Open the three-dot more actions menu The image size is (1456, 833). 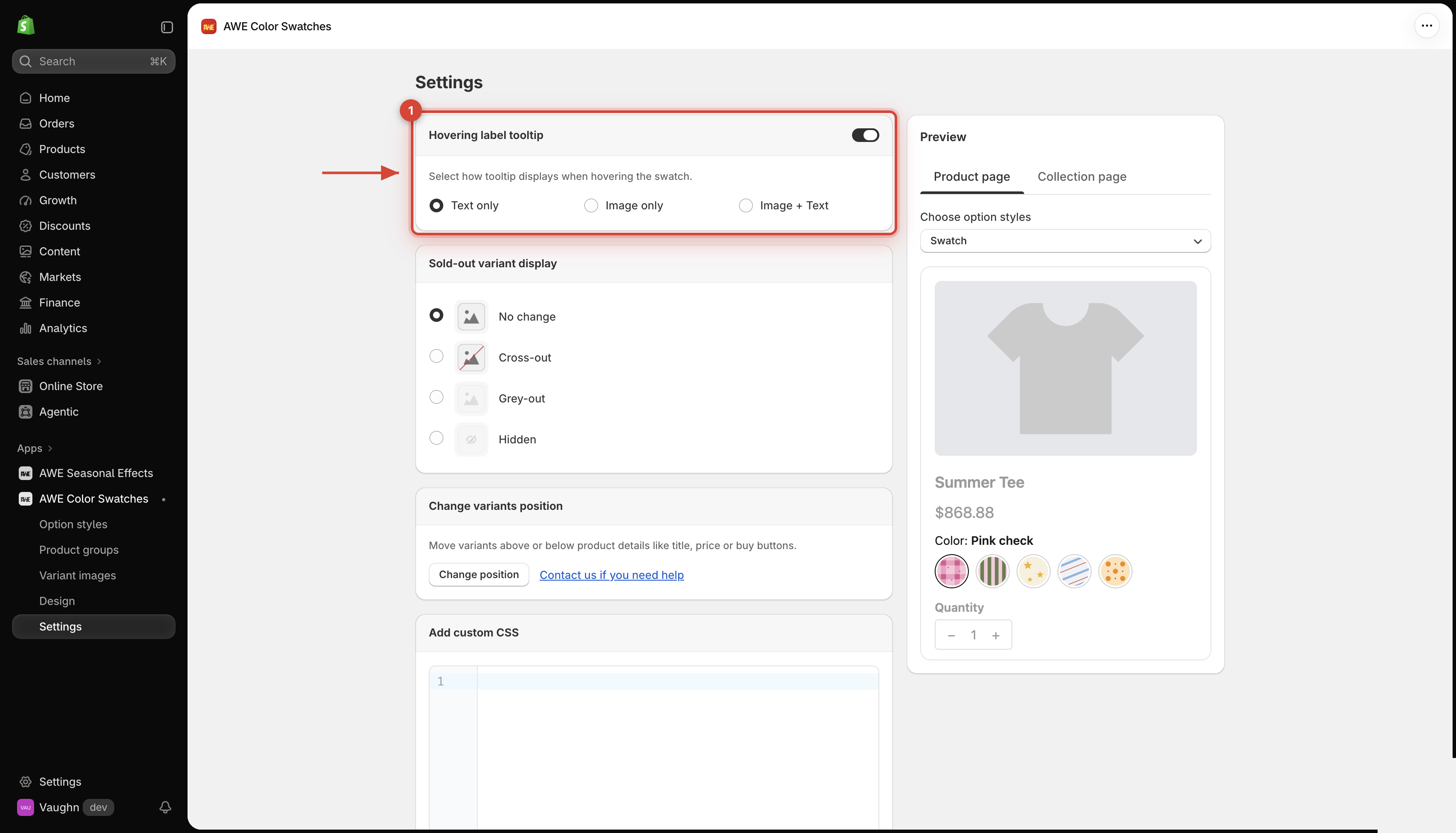click(x=1427, y=26)
